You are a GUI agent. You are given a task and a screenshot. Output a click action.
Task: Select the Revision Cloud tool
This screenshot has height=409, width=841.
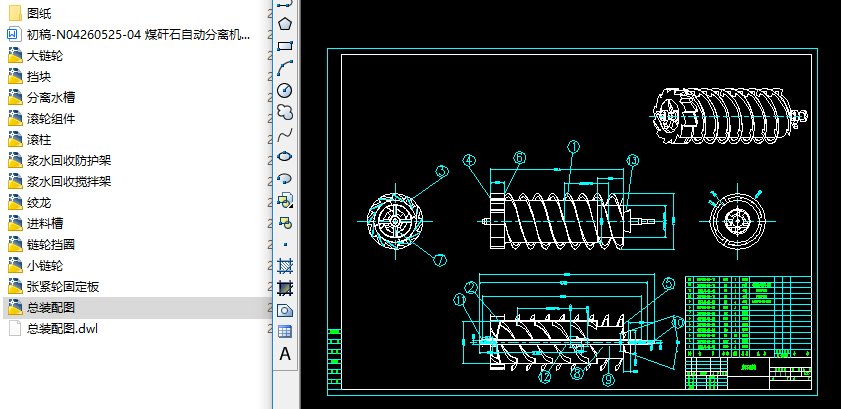(285, 112)
